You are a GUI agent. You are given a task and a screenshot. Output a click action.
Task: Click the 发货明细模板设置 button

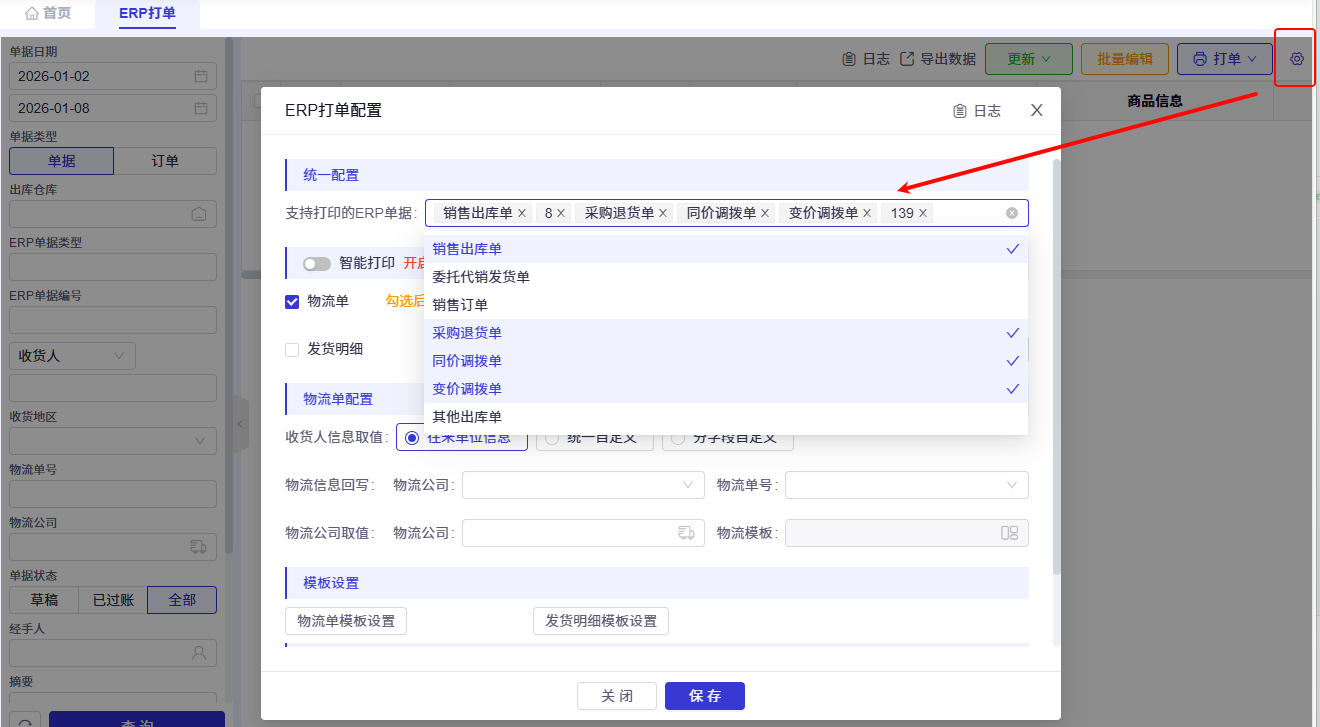point(601,621)
